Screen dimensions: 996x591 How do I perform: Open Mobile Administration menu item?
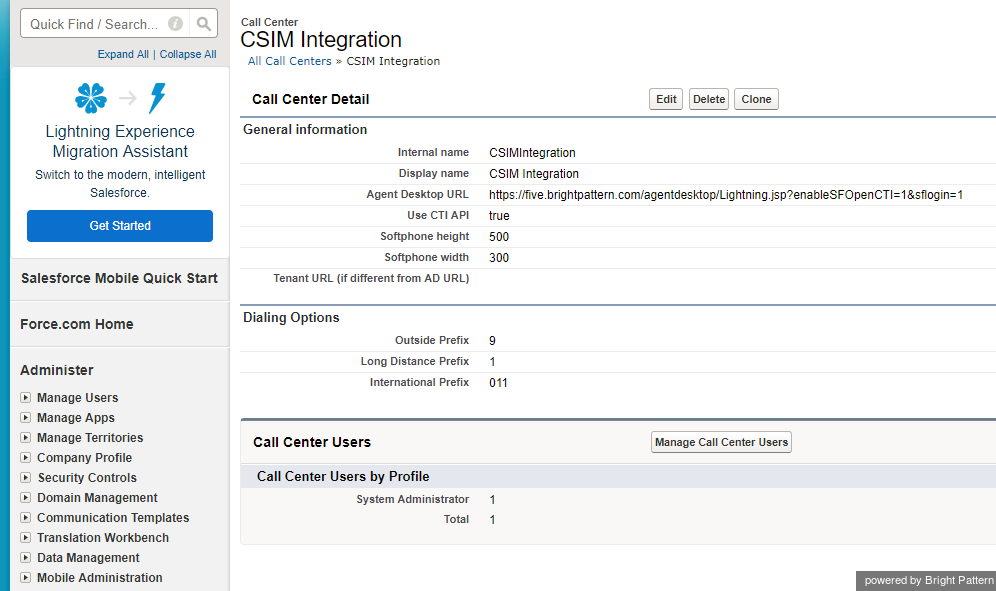[x=100, y=578]
